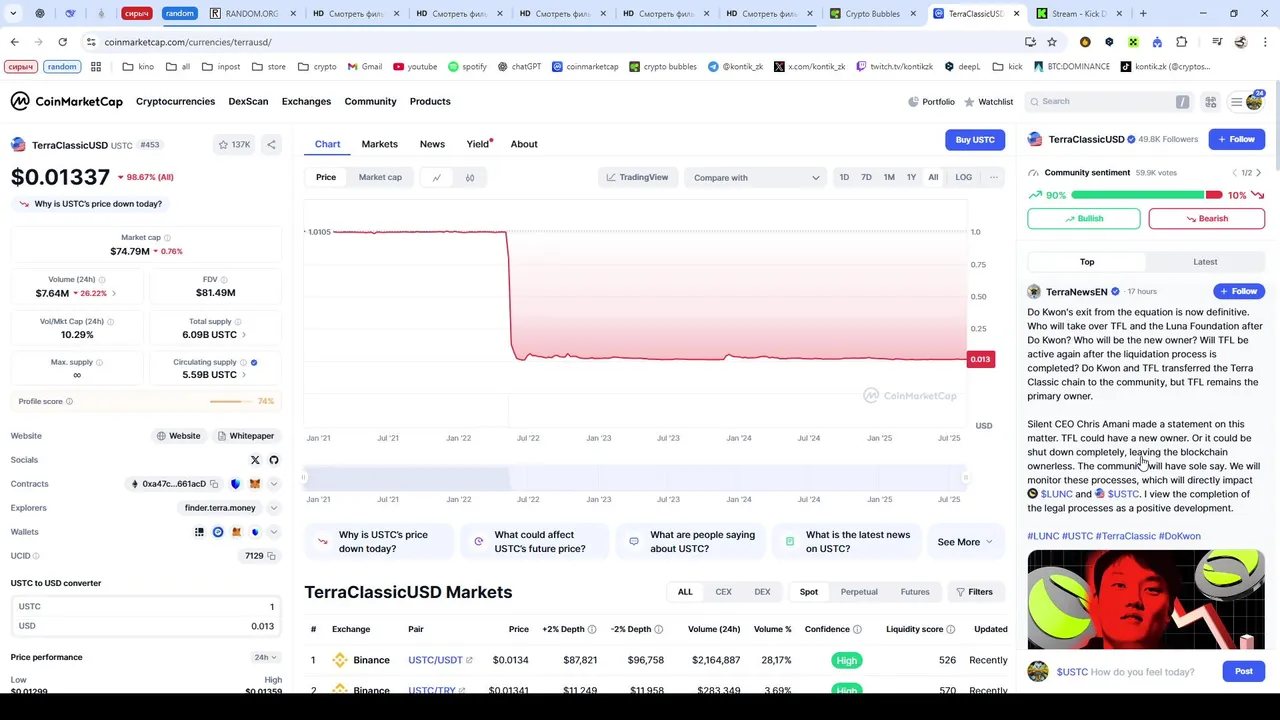Viewport: 1280px width, 720px height.
Task: Click the CoinMarketCap logo
Action: click(66, 101)
